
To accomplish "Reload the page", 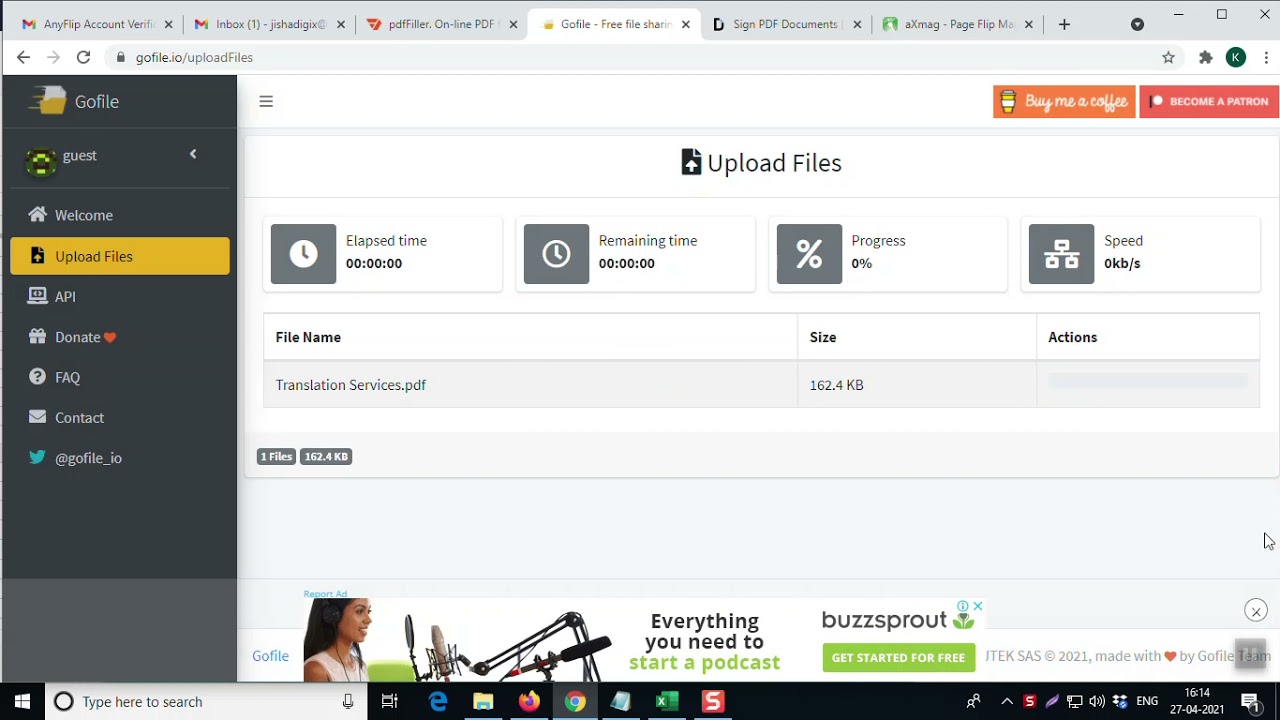I will pyautogui.click(x=83, y=57).
